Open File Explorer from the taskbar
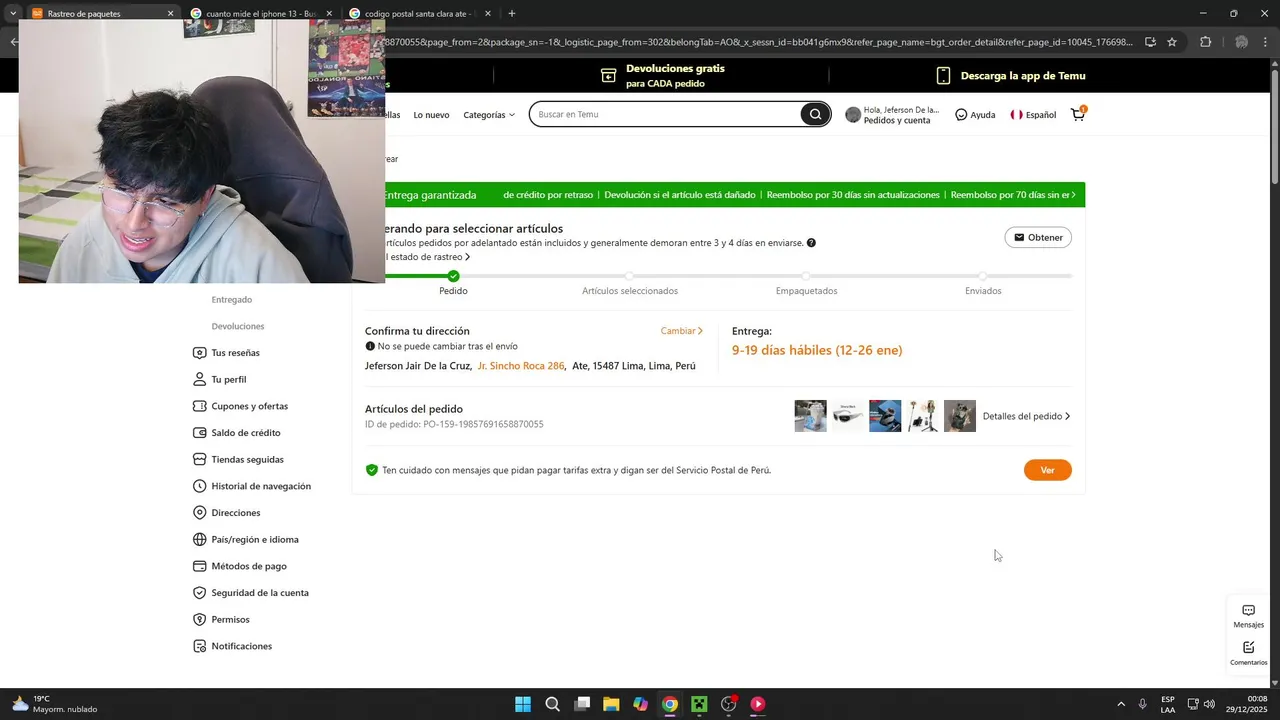Screen dimensions: 1280x720 611,704
